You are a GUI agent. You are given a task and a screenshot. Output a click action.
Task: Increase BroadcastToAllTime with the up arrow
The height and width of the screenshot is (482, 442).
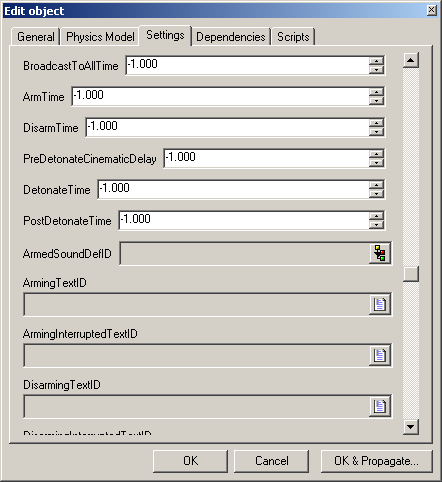[376, 61]
